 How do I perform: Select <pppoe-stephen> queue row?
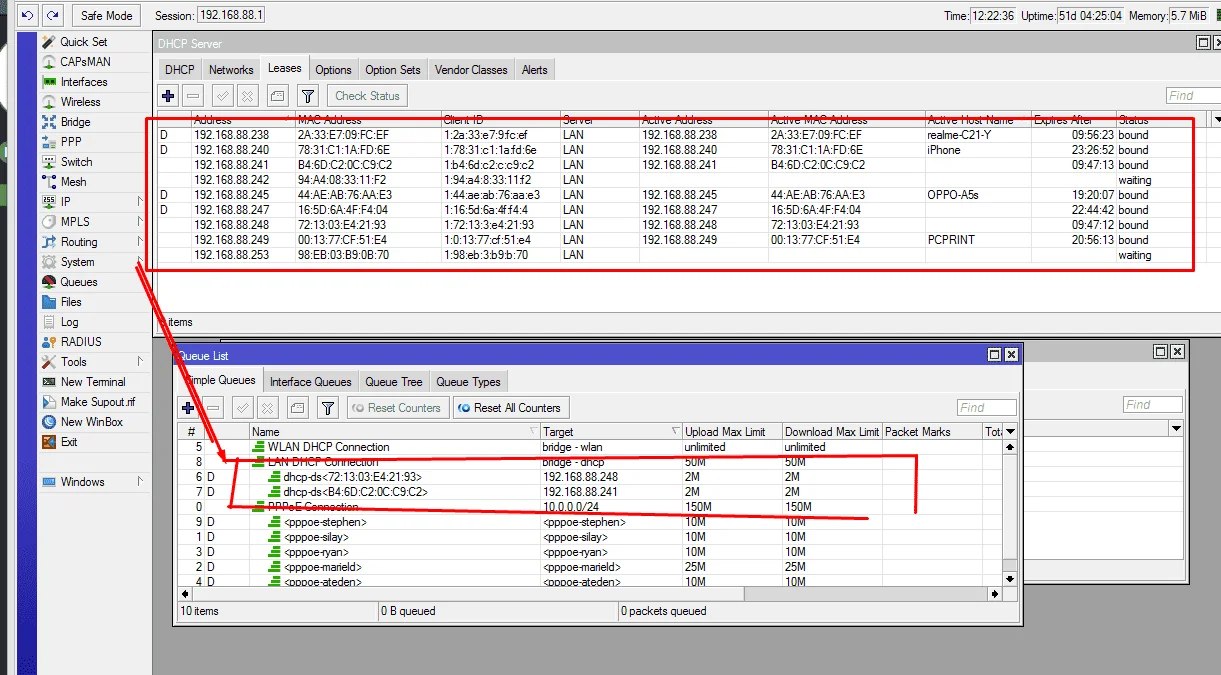pos(590,522)
